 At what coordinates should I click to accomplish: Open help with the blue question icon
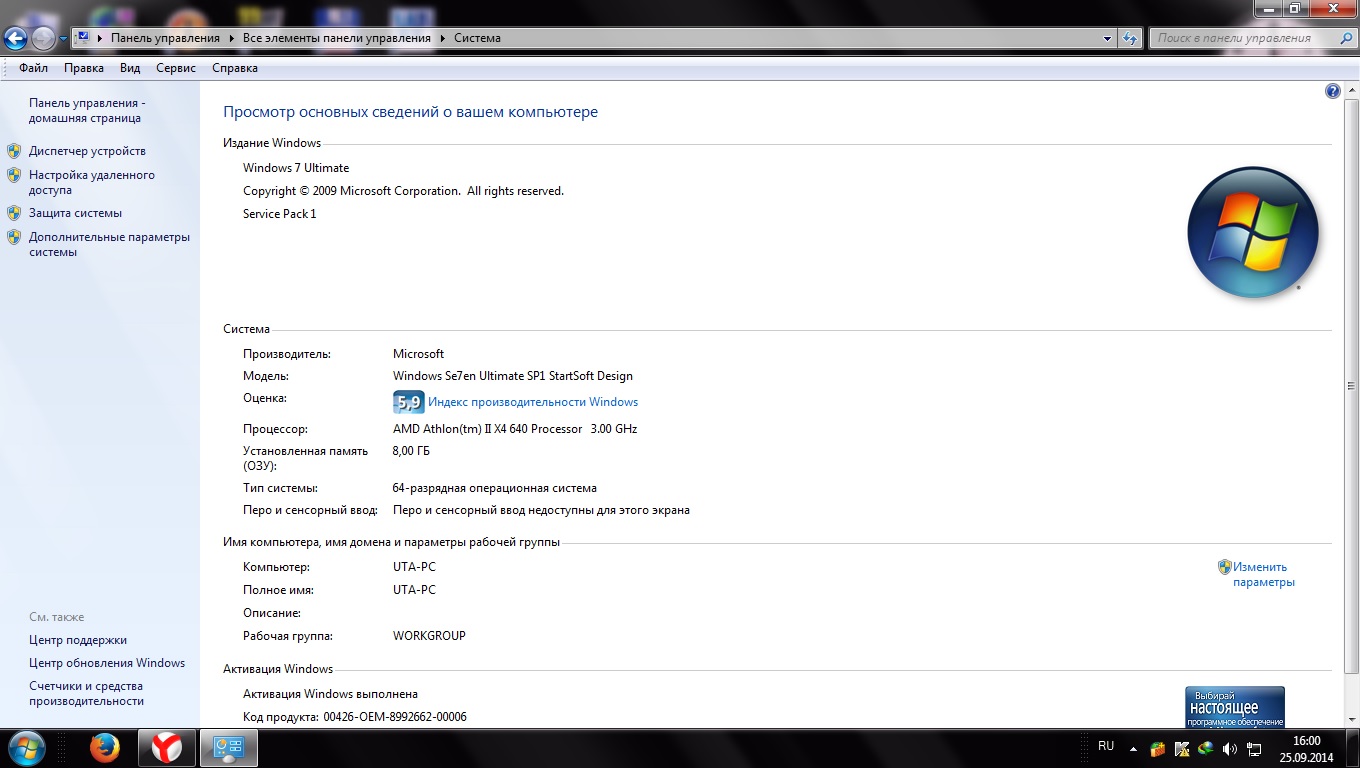1332,91
